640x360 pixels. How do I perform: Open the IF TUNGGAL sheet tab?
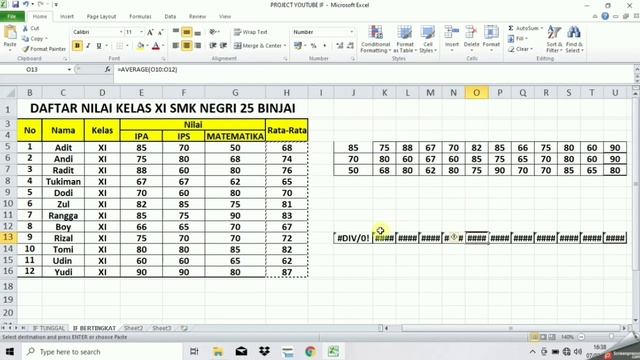click(49, 328)
